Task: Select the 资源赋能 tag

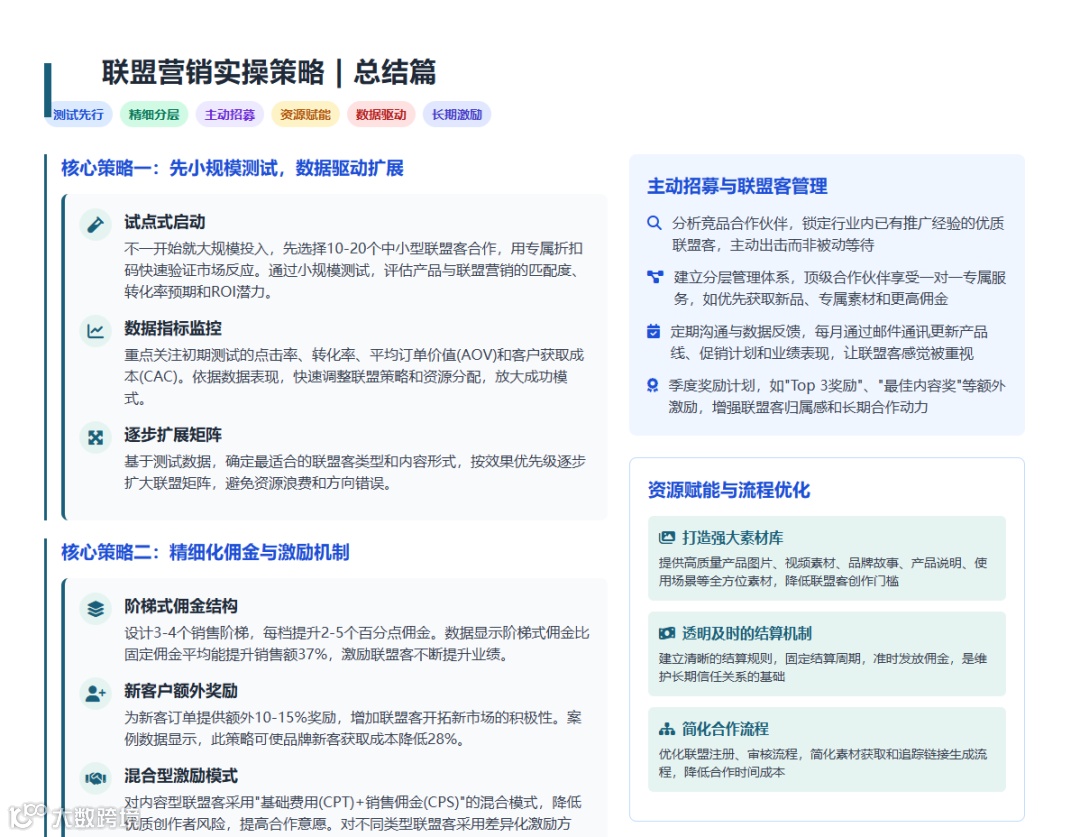Action: point(305,114)
